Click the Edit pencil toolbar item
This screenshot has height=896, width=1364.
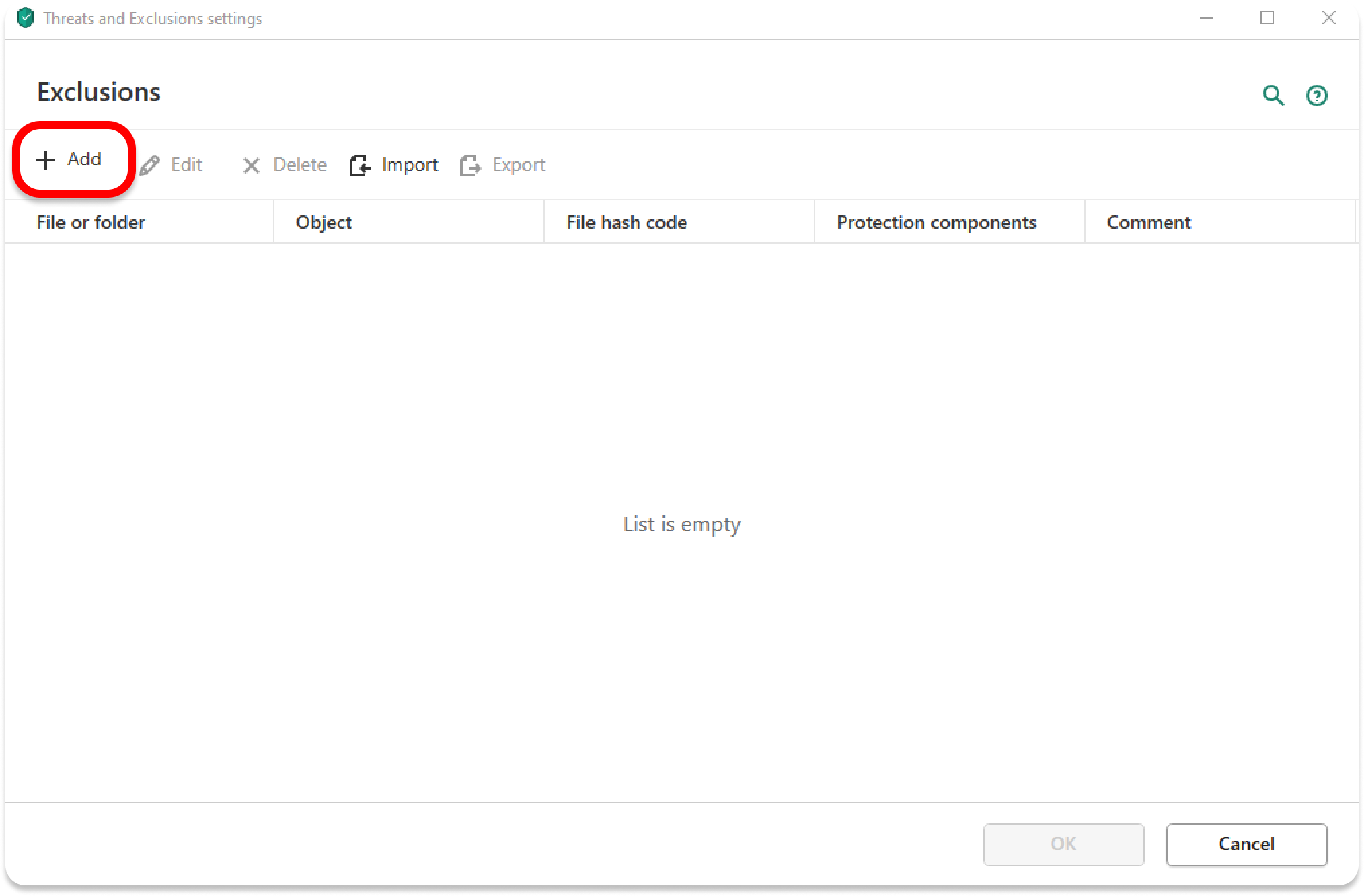click(171, 165)
